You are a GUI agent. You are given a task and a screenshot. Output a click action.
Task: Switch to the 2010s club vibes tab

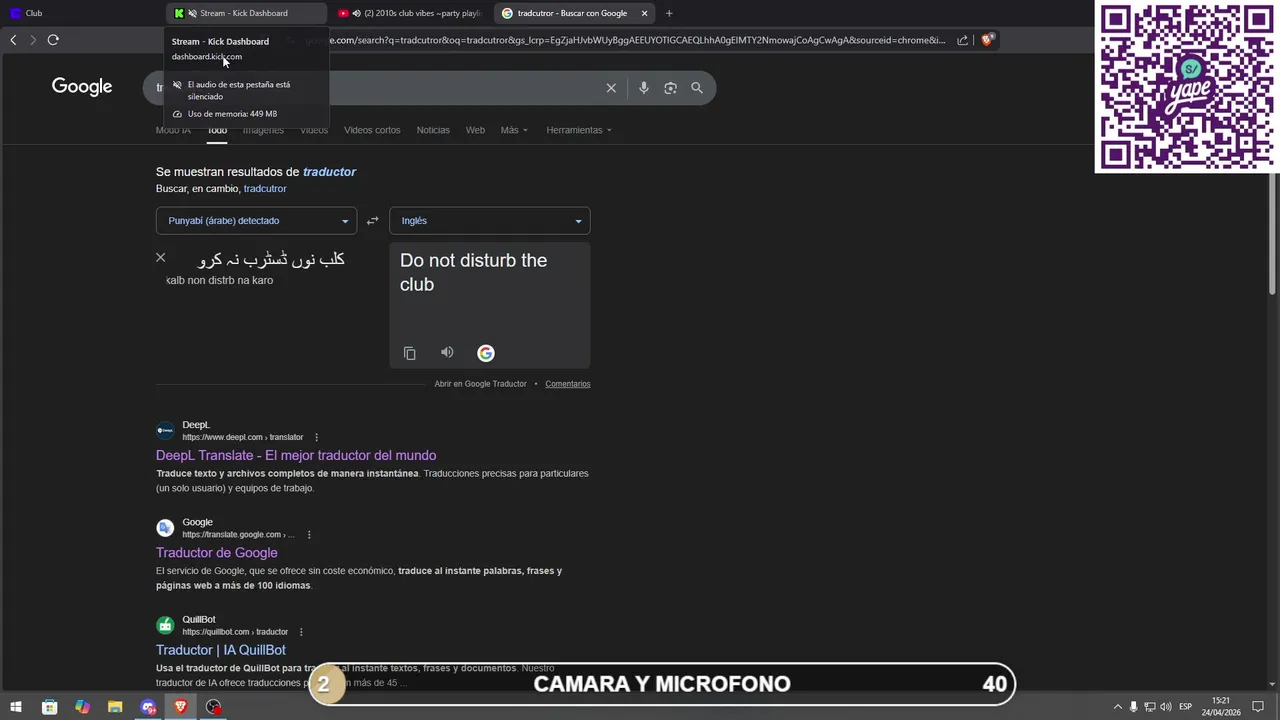pos(410,13)
